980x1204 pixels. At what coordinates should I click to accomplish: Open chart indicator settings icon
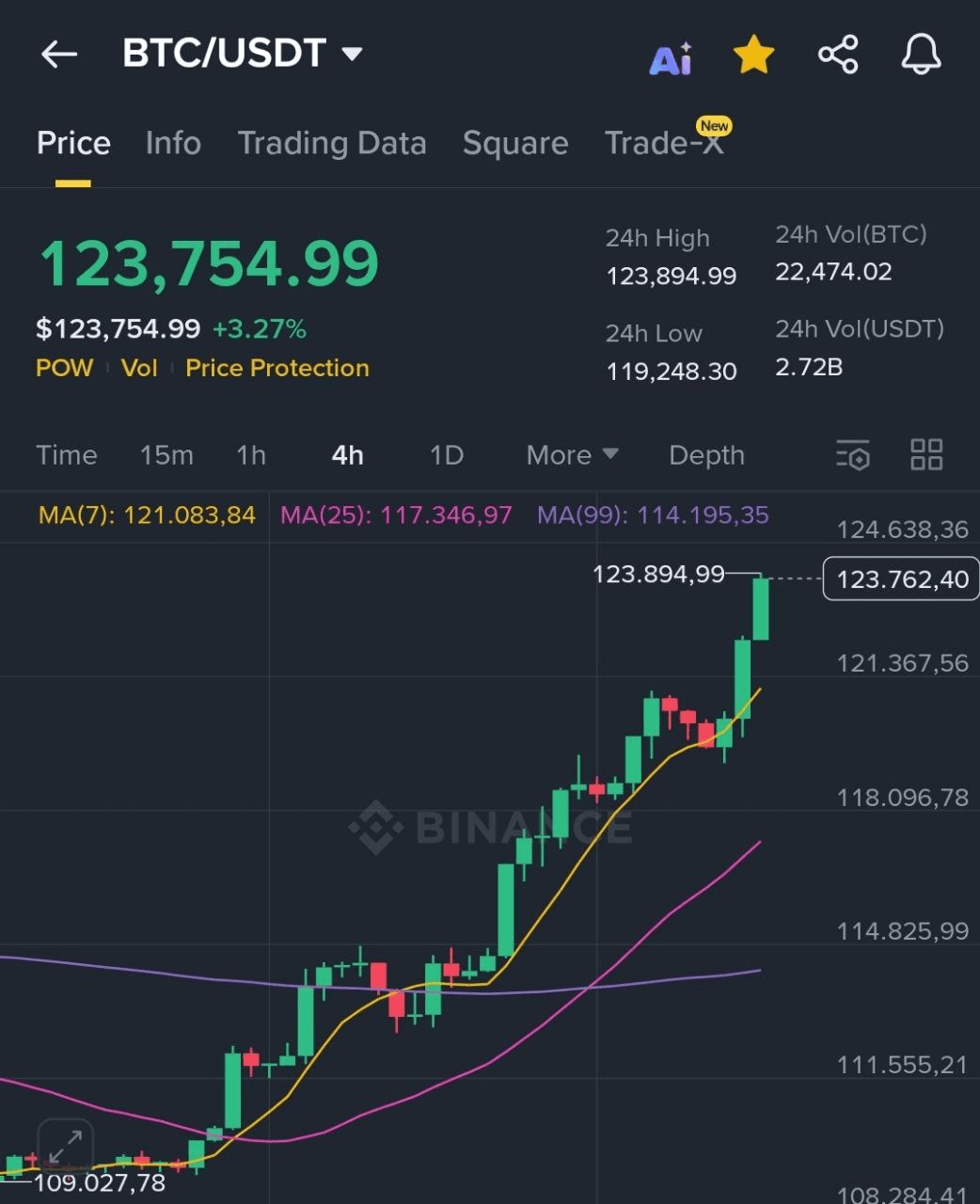[x=853, y=455]
